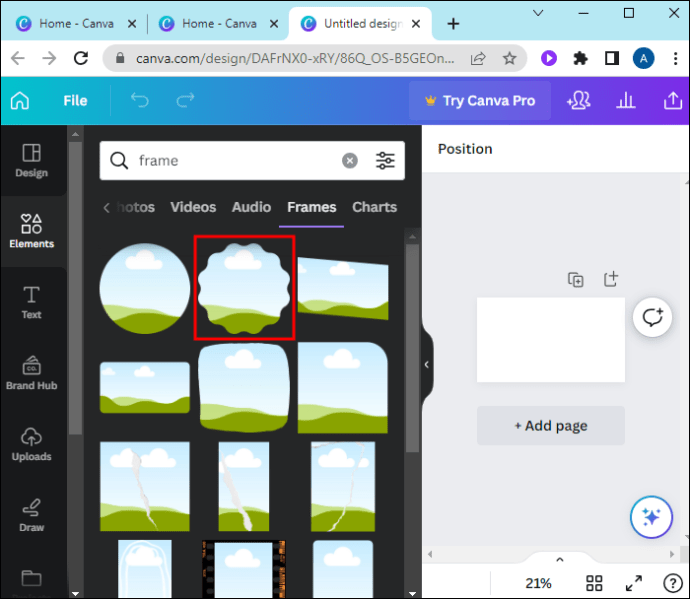Open the Uploads panel
690x599 pixels.
[32, 444]
